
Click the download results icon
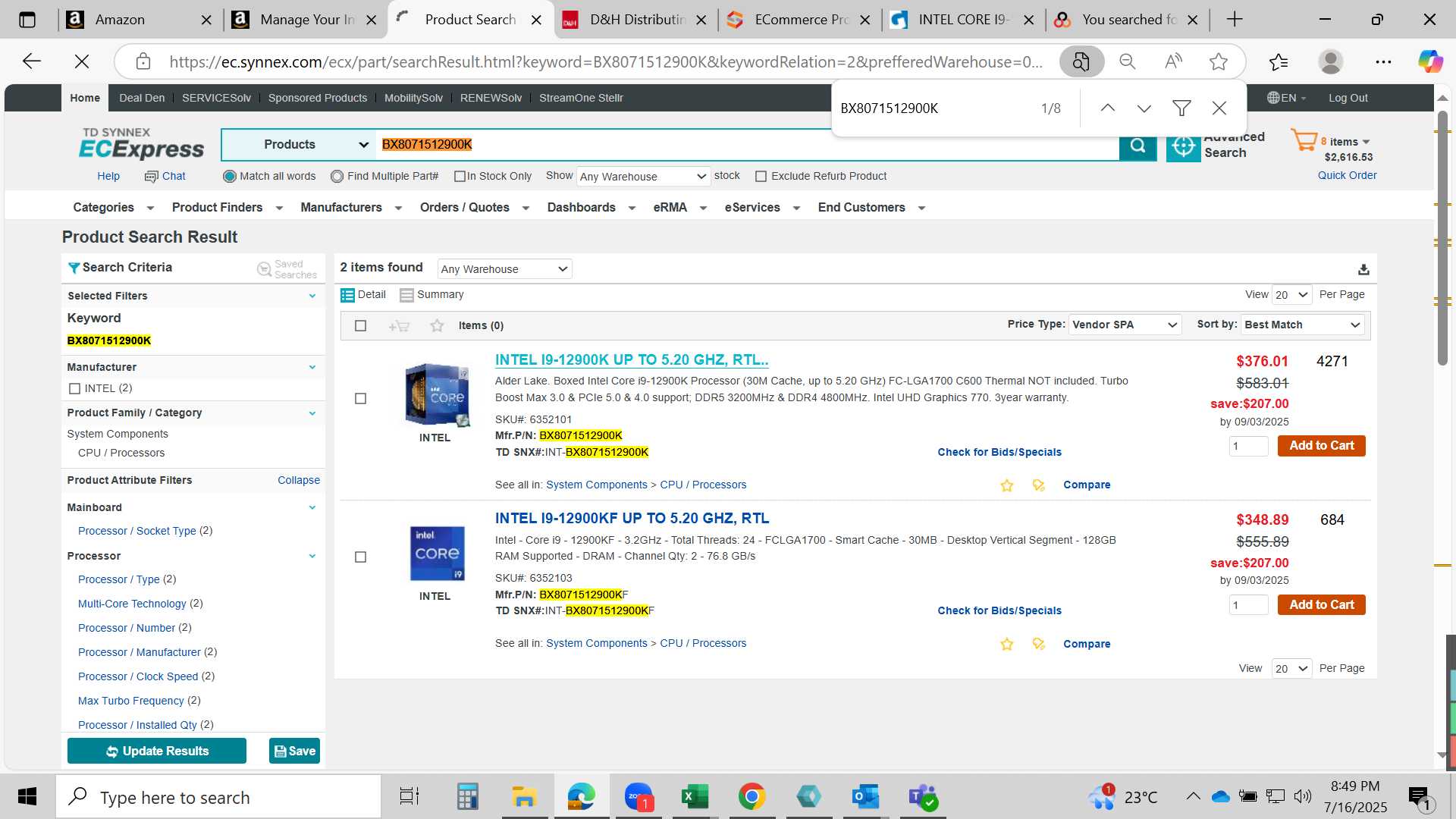[1363, 269]
